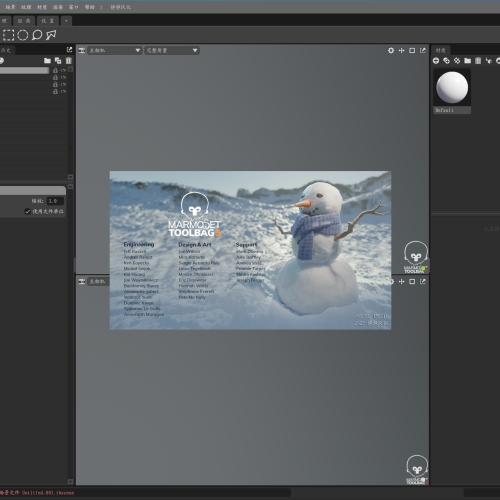Maximize the lower viewport with square icon
Viewport: 500px width, 500px height.
coord(412,282)
